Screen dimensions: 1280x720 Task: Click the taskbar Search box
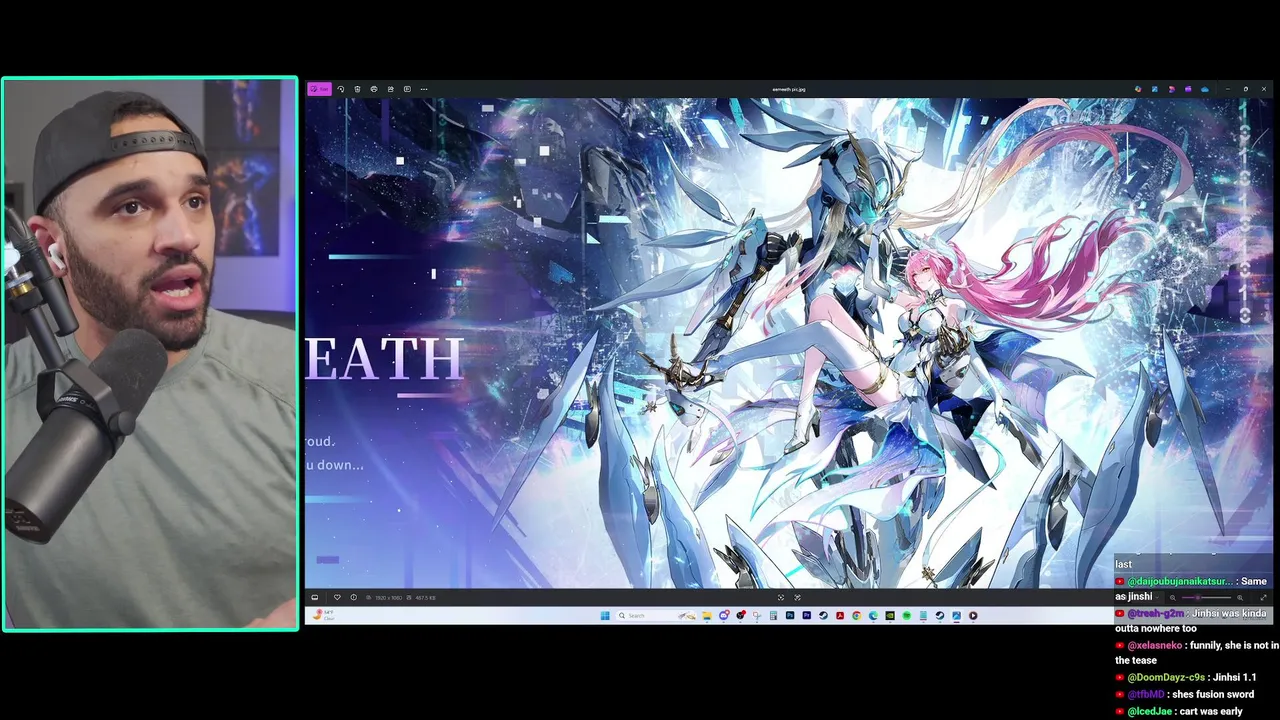click(655, 616)
